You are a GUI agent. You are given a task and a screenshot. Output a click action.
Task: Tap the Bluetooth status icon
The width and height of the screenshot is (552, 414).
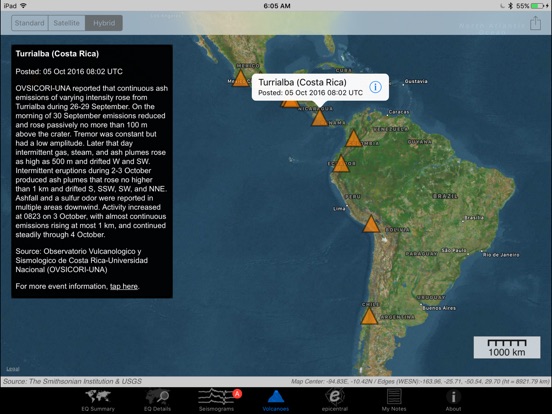(510, 6)
